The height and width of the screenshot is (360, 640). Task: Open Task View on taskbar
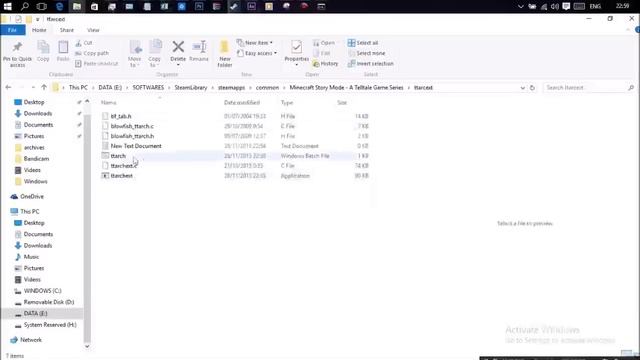42,6
